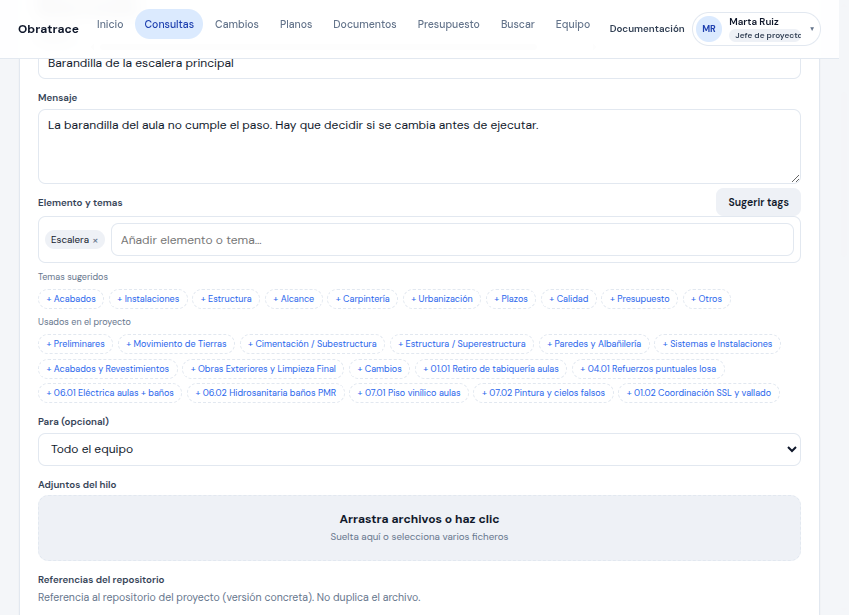The image size is (849, 615).
Task: Add the 06.01 Eléctrica aulas + baños tag
Action: (x=110, y=393)
